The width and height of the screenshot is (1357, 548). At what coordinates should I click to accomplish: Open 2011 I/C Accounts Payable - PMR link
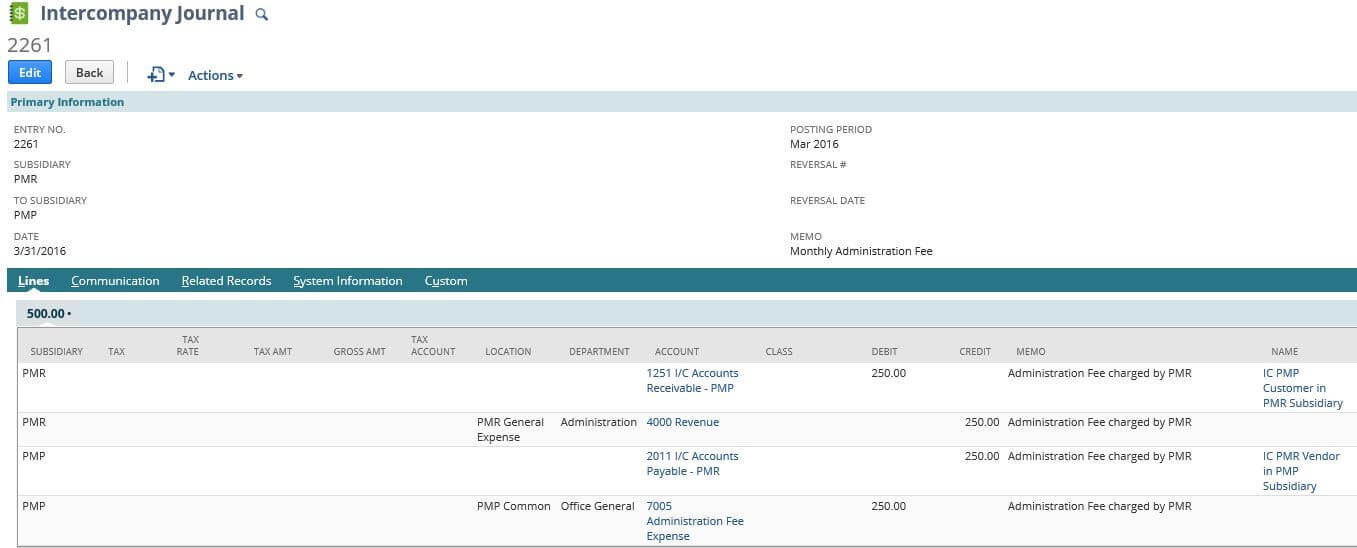[x=692, y=463]
